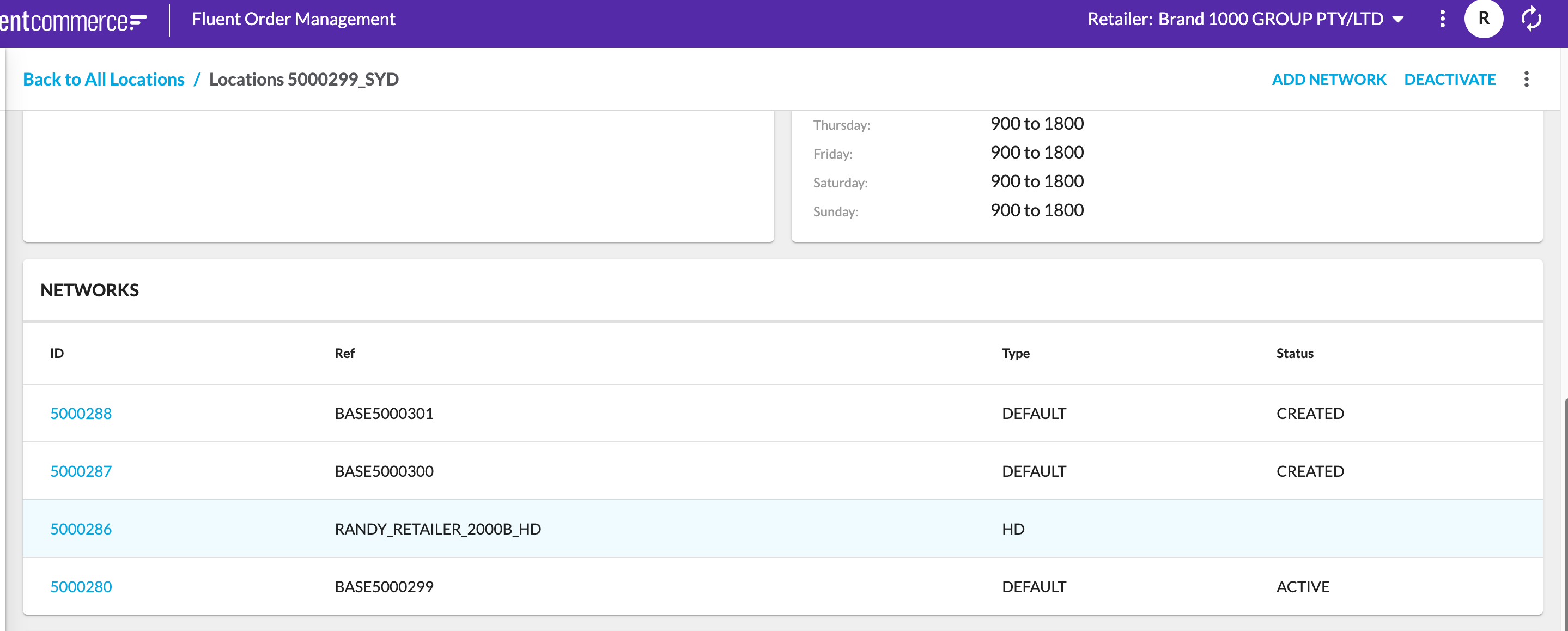The height and width of the screenshot is (631, 1568).
Task: Click the ADD NETWORK button
Action: point(1328,79)
